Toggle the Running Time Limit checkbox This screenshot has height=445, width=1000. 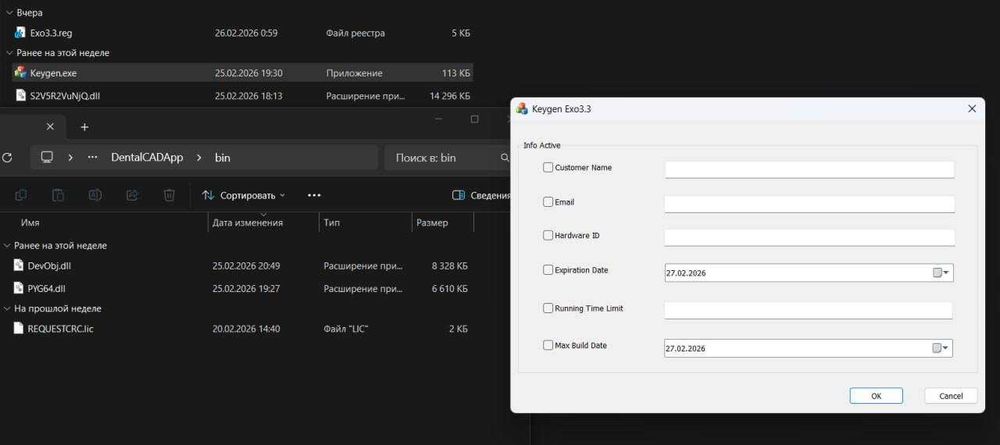click(548, 308)
